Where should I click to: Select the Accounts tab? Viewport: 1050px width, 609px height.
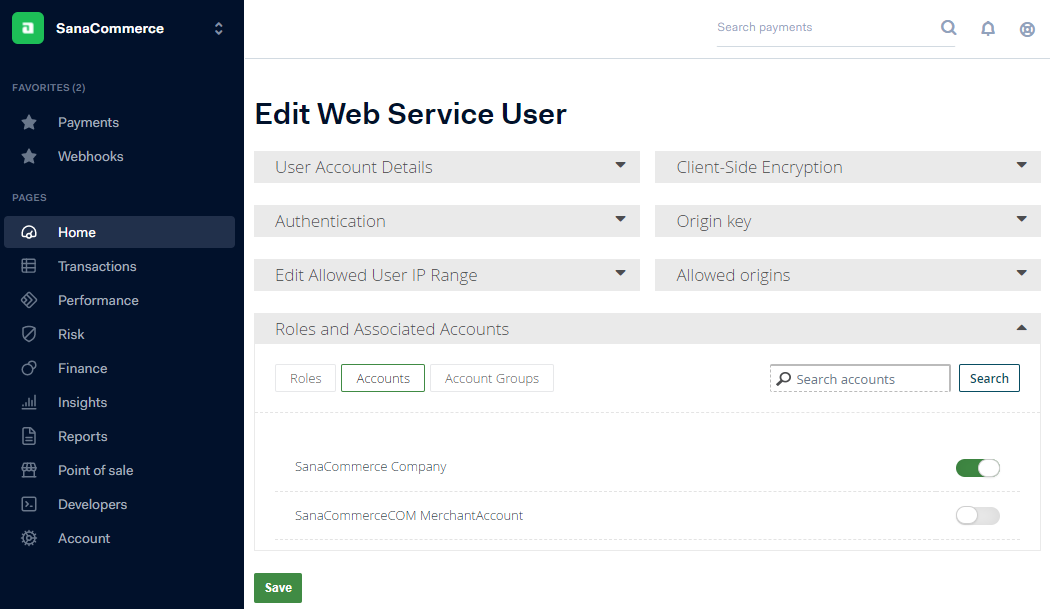pos(383,379)
